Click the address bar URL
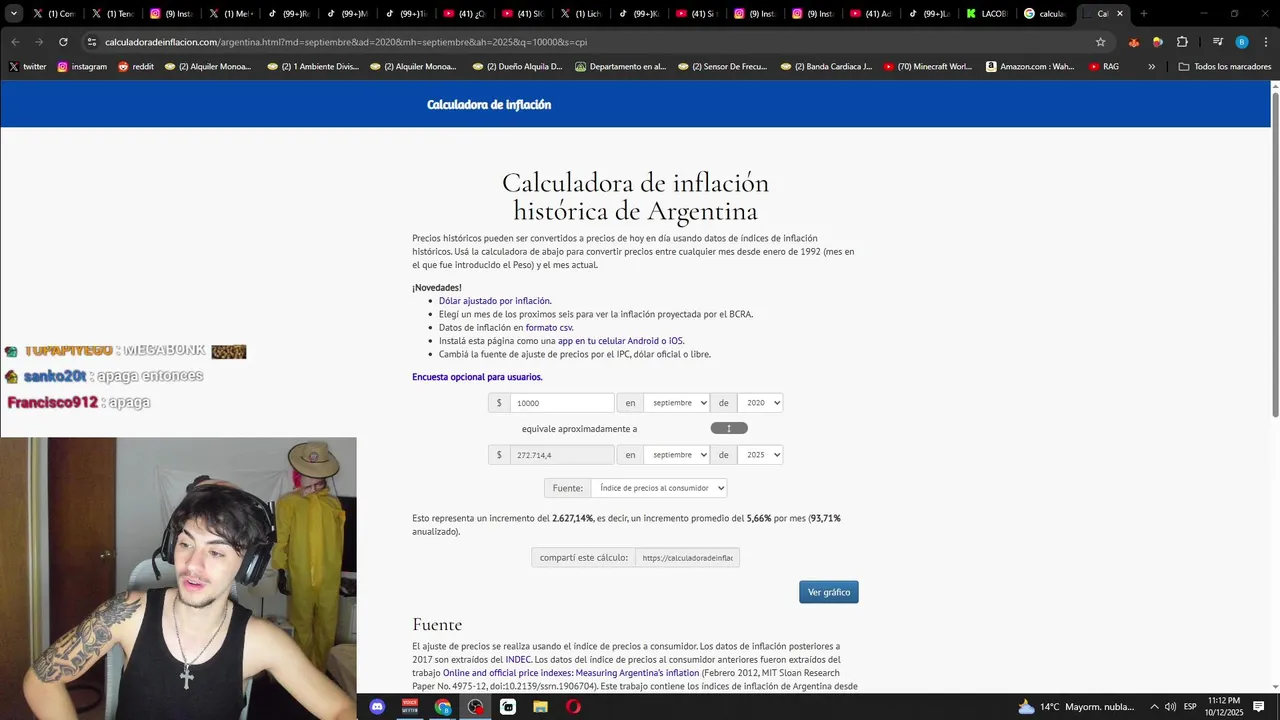The height and width of the screenshot is (720, 1280). point(346,42)
